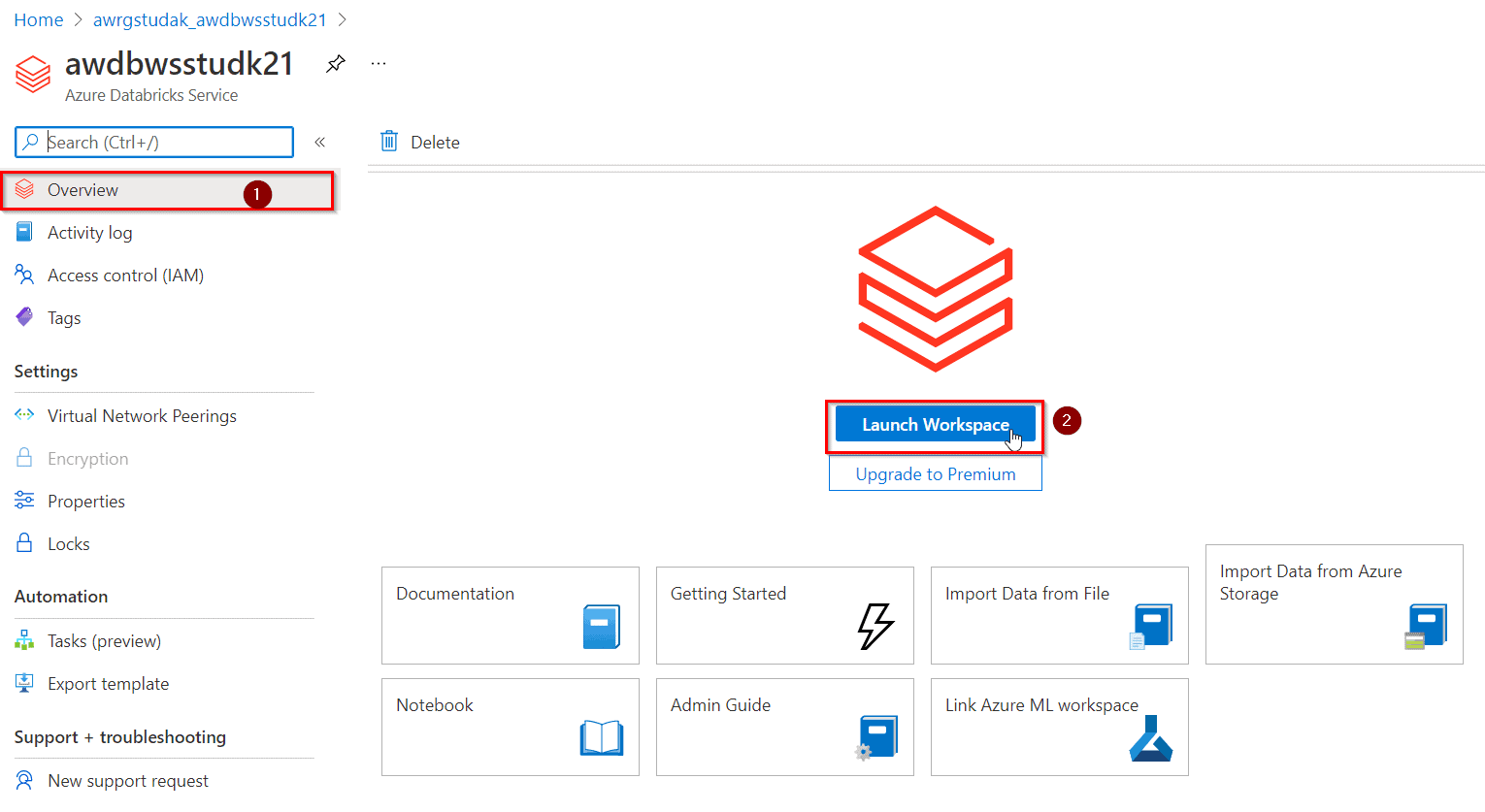Switch to the Overview section
This screenshot has width=1485, height=812.
point(82,189)
